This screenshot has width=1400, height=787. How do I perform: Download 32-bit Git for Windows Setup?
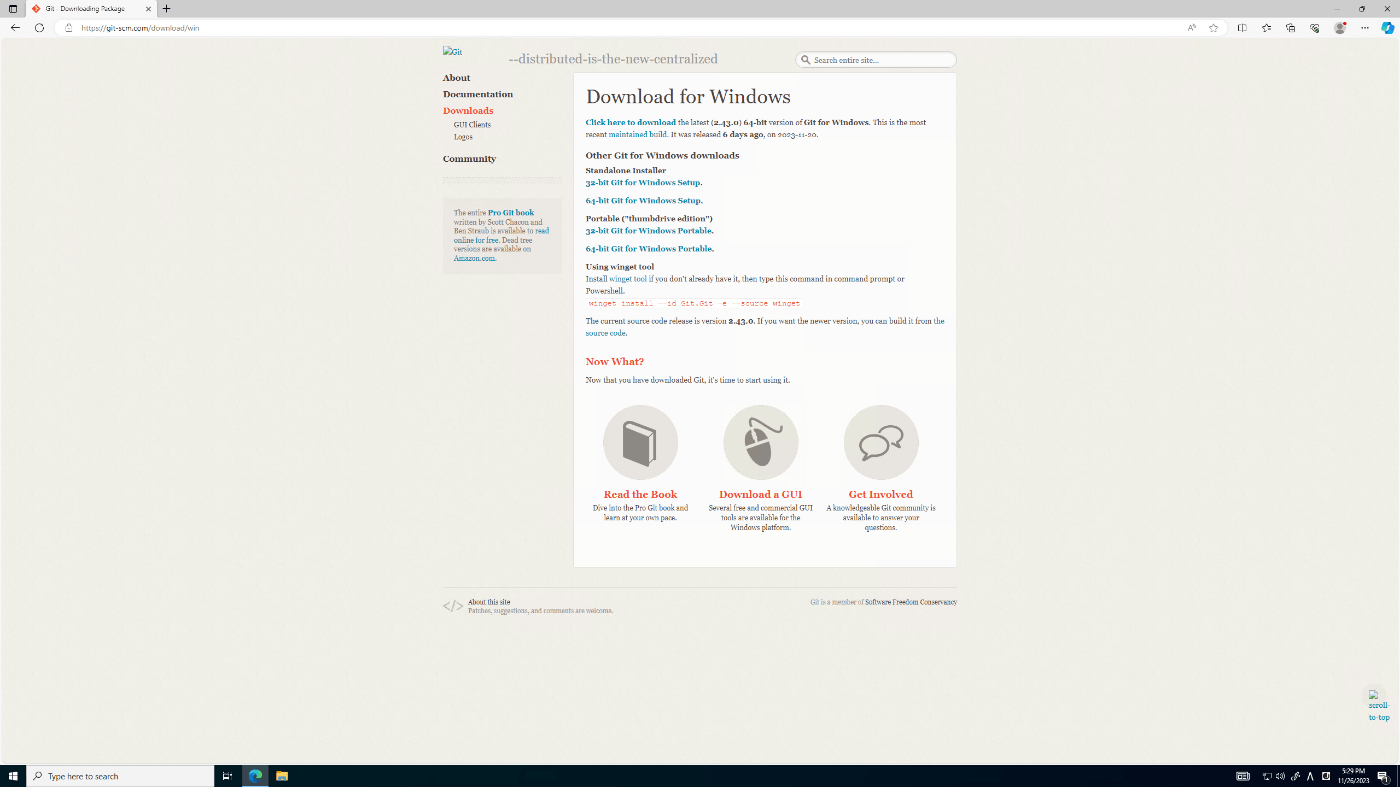(x=644, y=183)
